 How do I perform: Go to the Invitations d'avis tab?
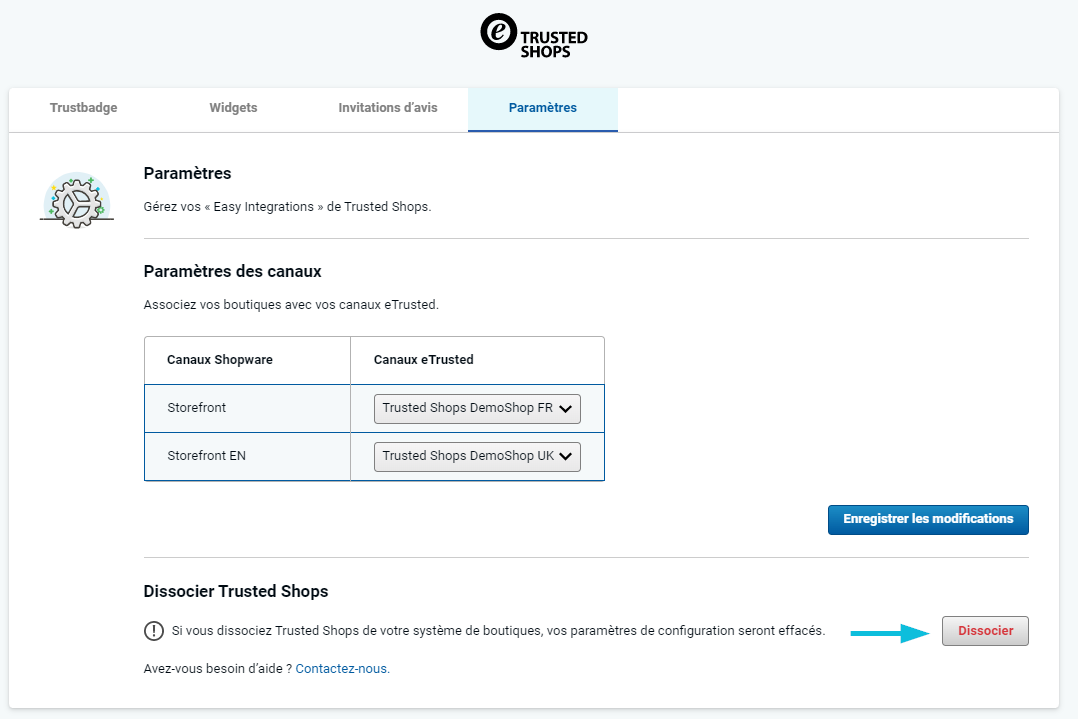[x=388, y=108]
